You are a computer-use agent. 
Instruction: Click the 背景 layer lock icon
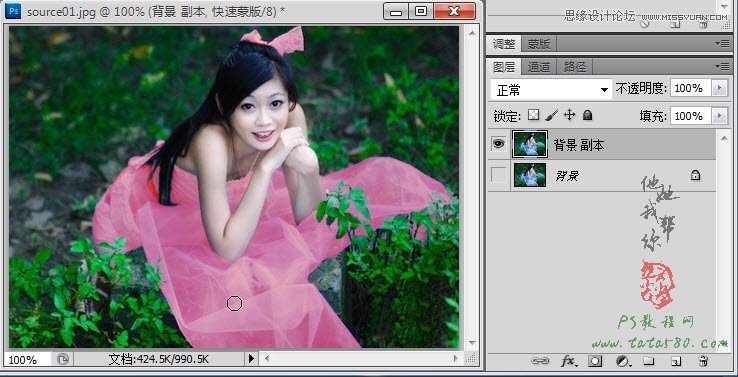pyautogui.click(x=695, y=175)
